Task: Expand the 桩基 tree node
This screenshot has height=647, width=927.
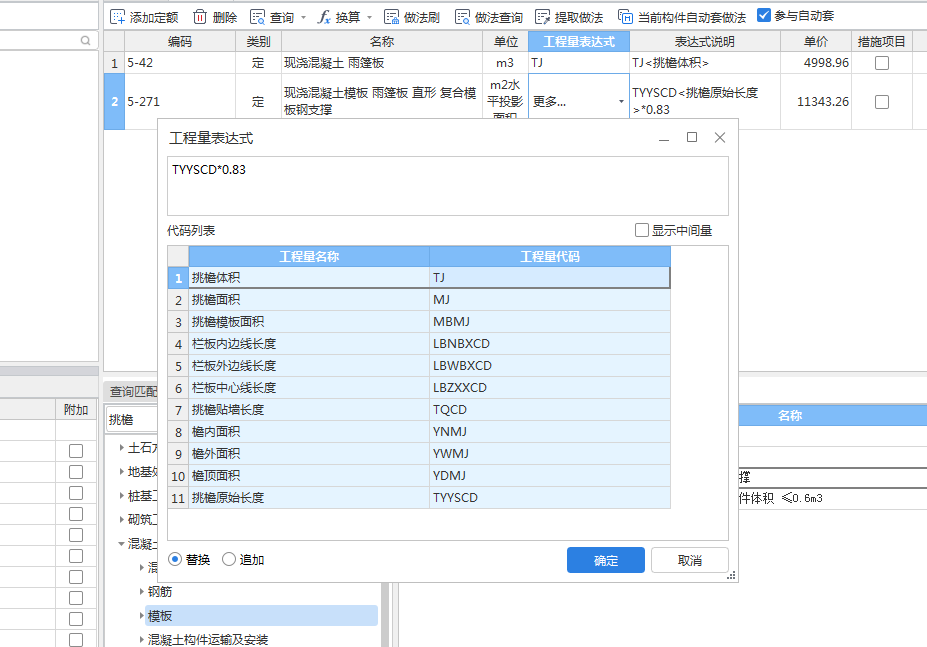Action: pyautogui.click(x=121, y=496)
